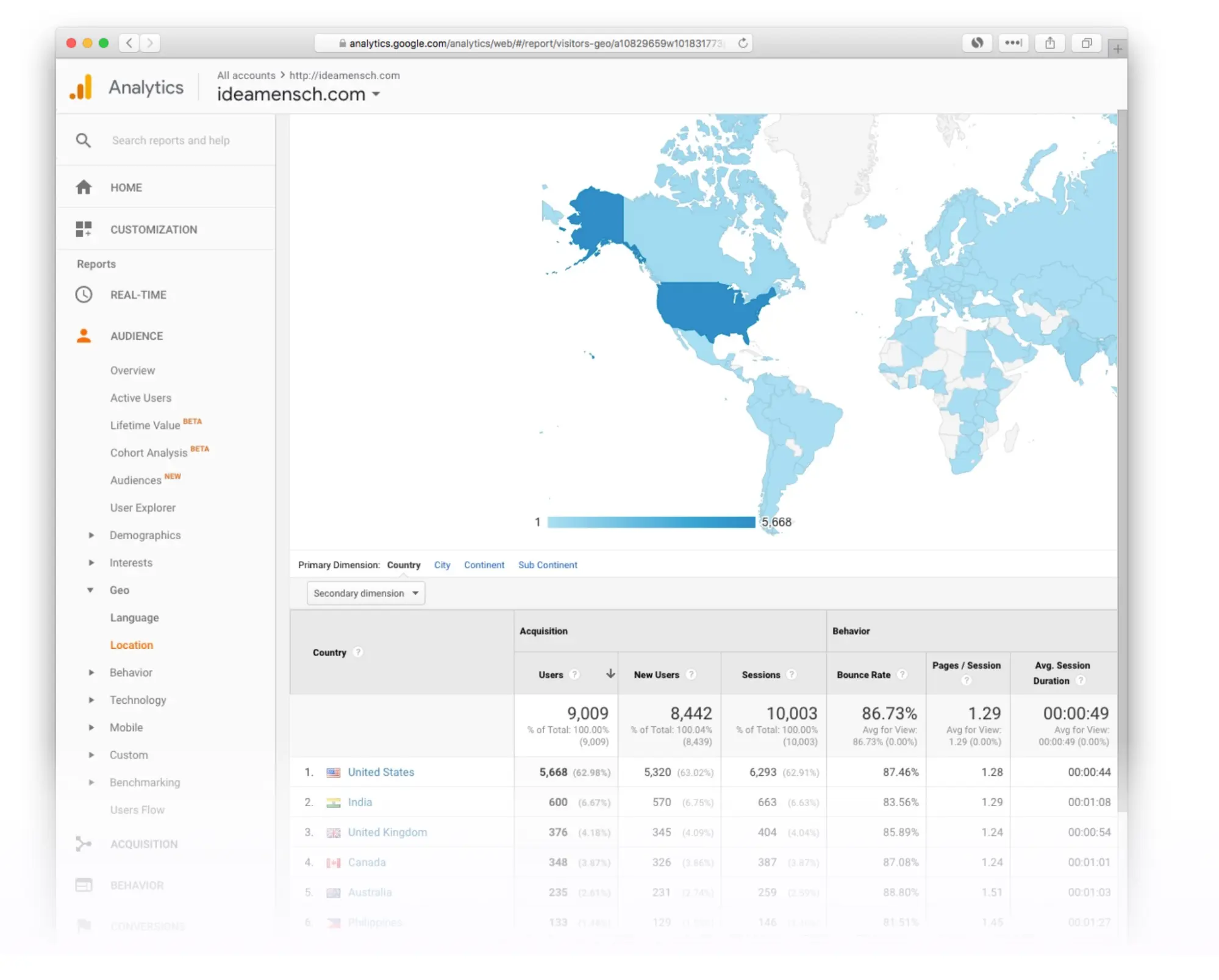Click the Google Analytics logo icon
The width and height of the screenshot is (1219, 980).
[81, 87]
